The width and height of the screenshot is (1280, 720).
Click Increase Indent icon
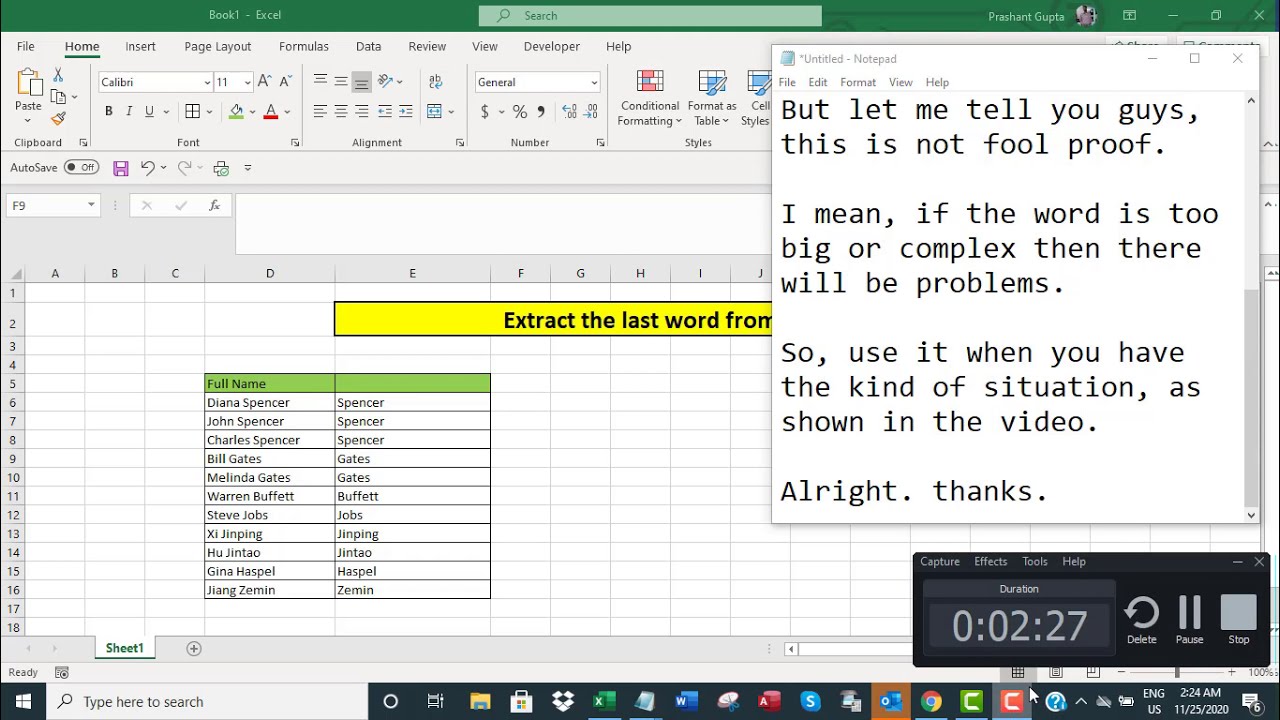tap(405, 111)
